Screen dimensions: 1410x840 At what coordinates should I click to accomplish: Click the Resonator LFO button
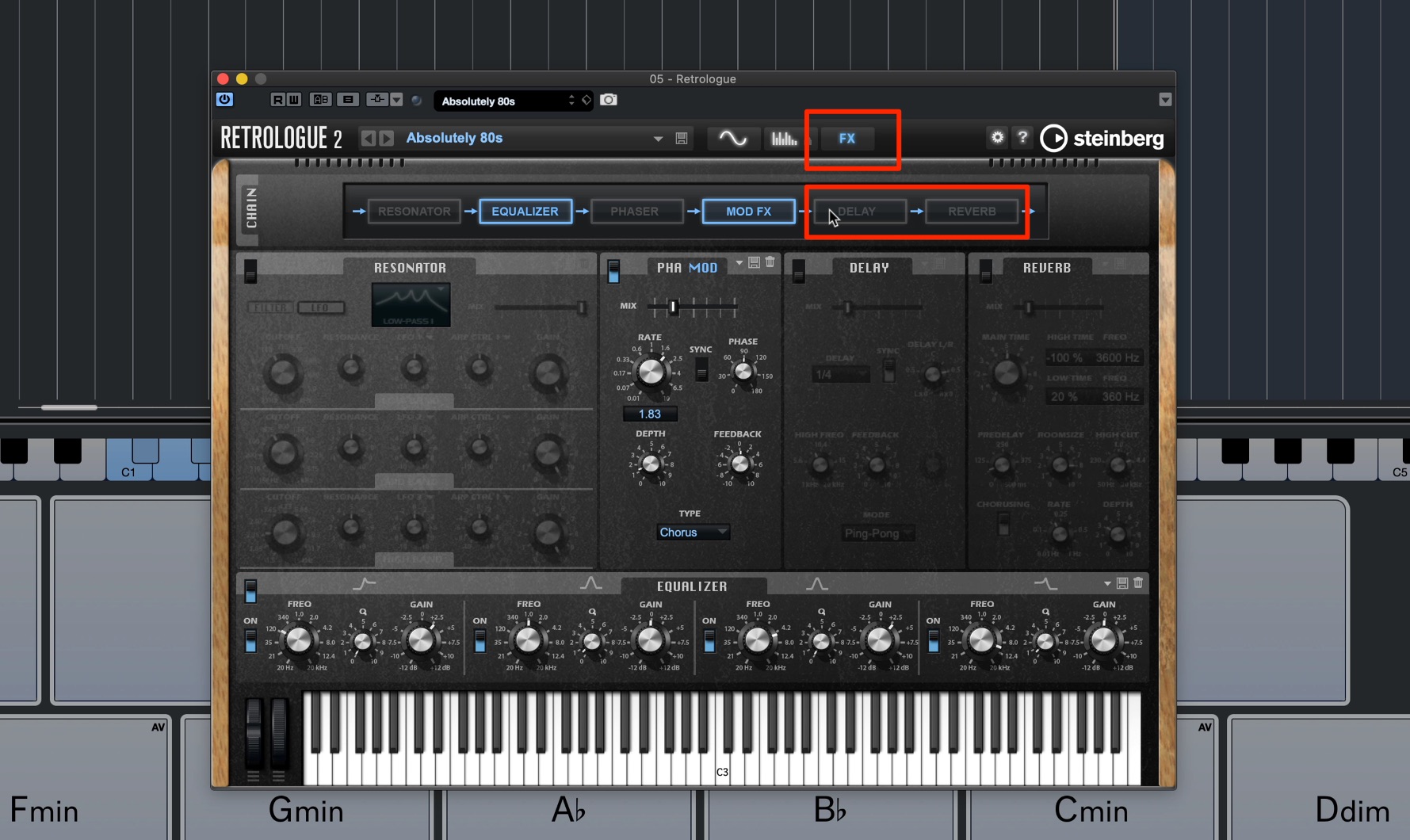(x=321, y=307)
